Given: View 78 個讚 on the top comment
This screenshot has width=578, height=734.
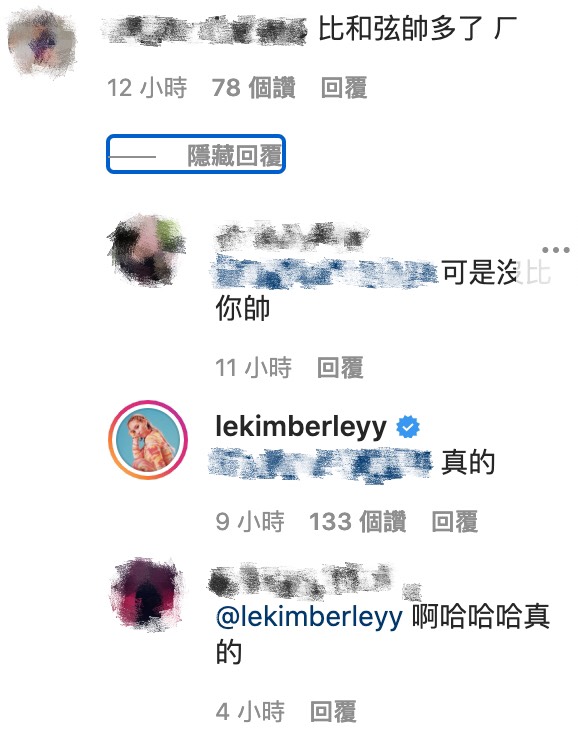Looking at the screenshot, I should point(254,88).
